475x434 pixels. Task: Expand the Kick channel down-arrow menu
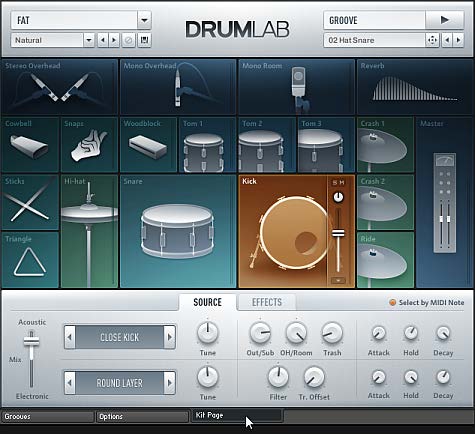[338, 281]
